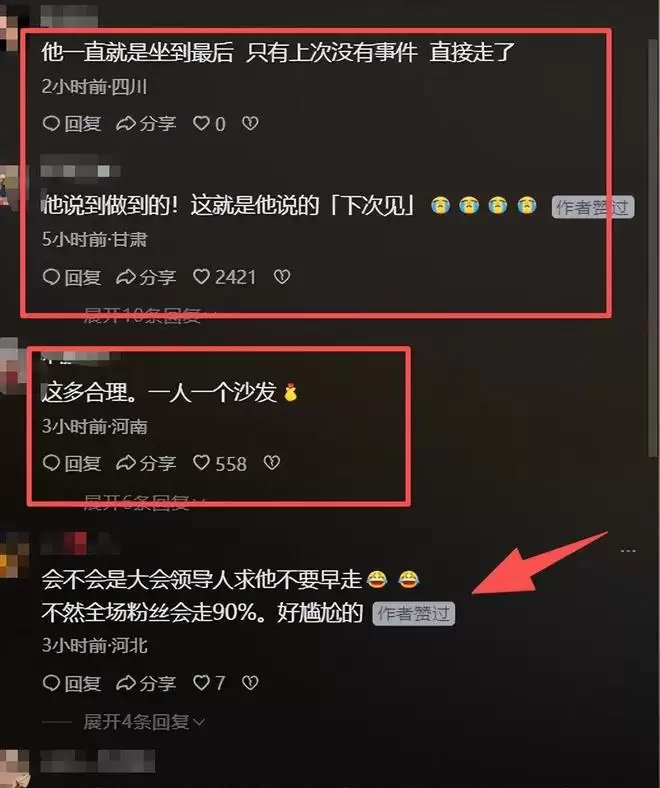Share the 一人一个沙发 comment
Viewport: 660px width, 788px height.
tap(146, 463)
